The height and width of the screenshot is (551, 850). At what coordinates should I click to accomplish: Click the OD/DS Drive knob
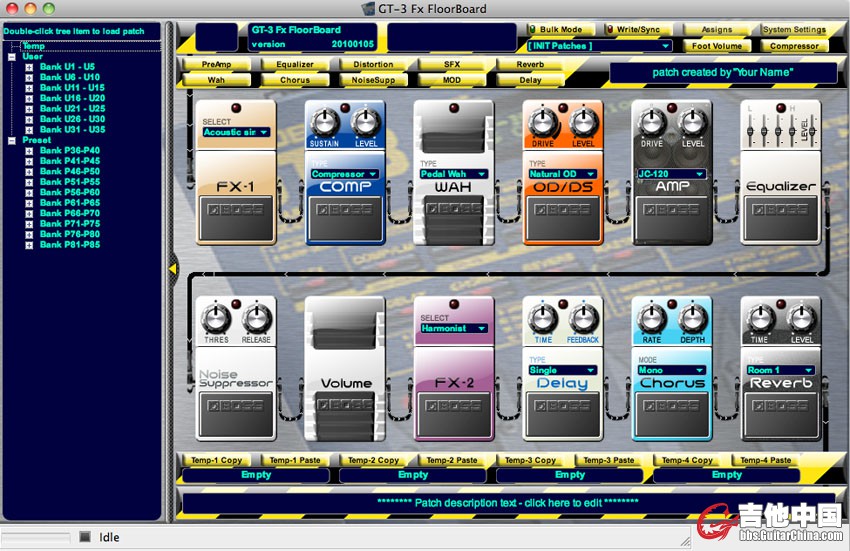(x=543, y=123)
